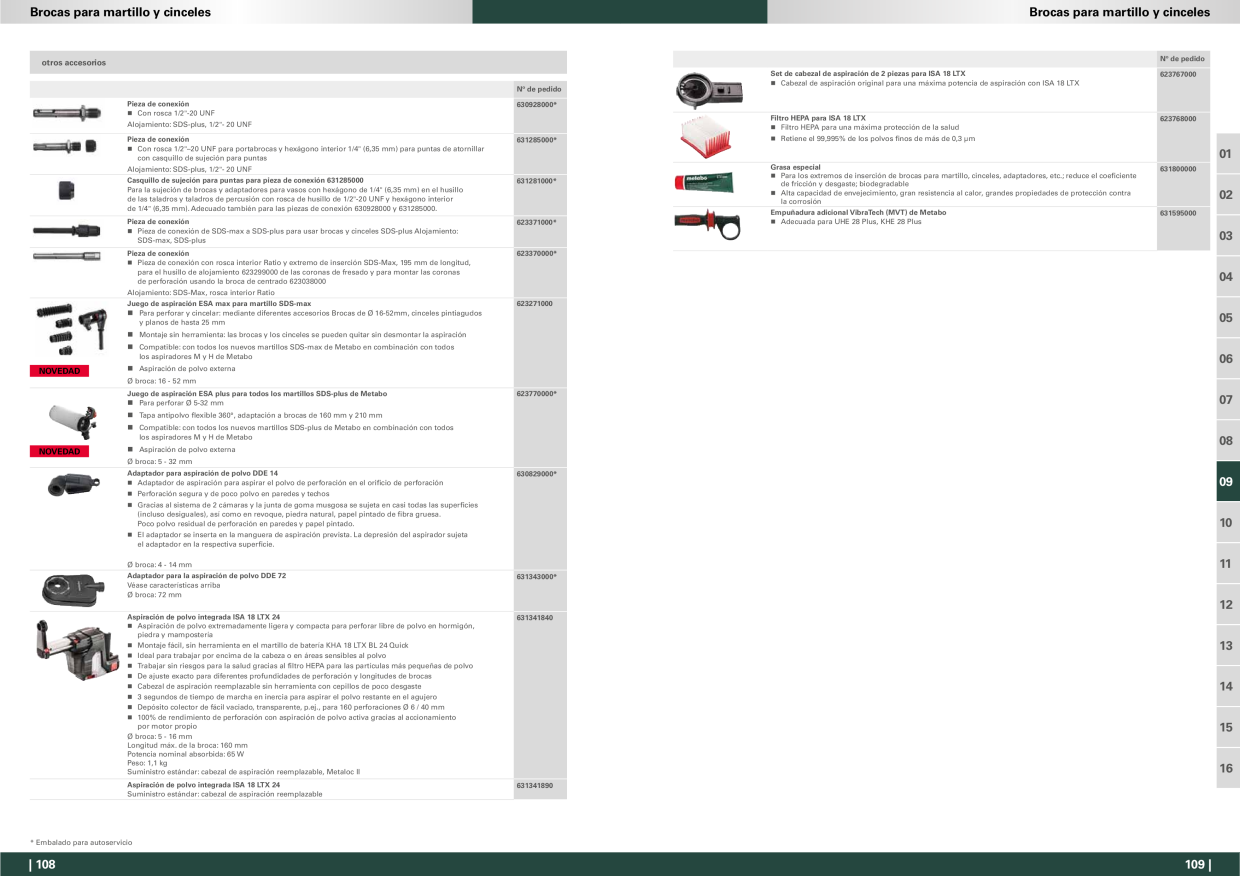Click the left page title 'Brocas para martillo y cinceles'
Image resolution: width=1240 pixels, height=876 pixels.
pos(121,12)
